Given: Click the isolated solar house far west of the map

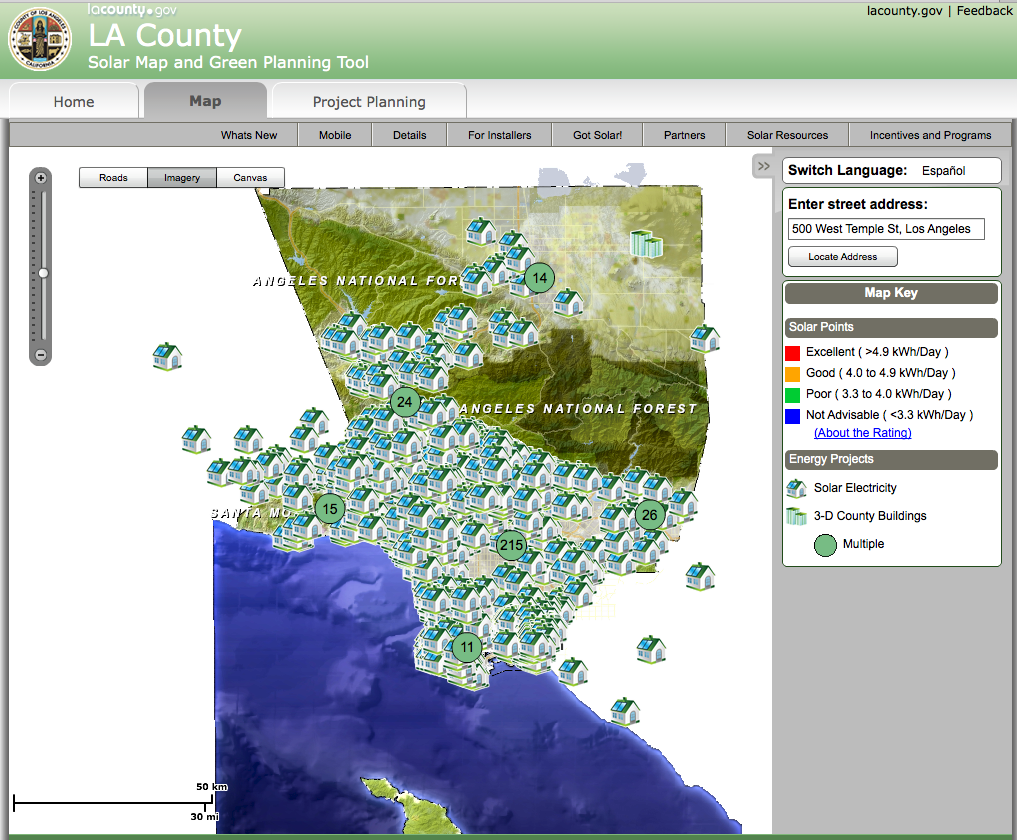Looking at the screenshot, I should (x=167, y=357).
